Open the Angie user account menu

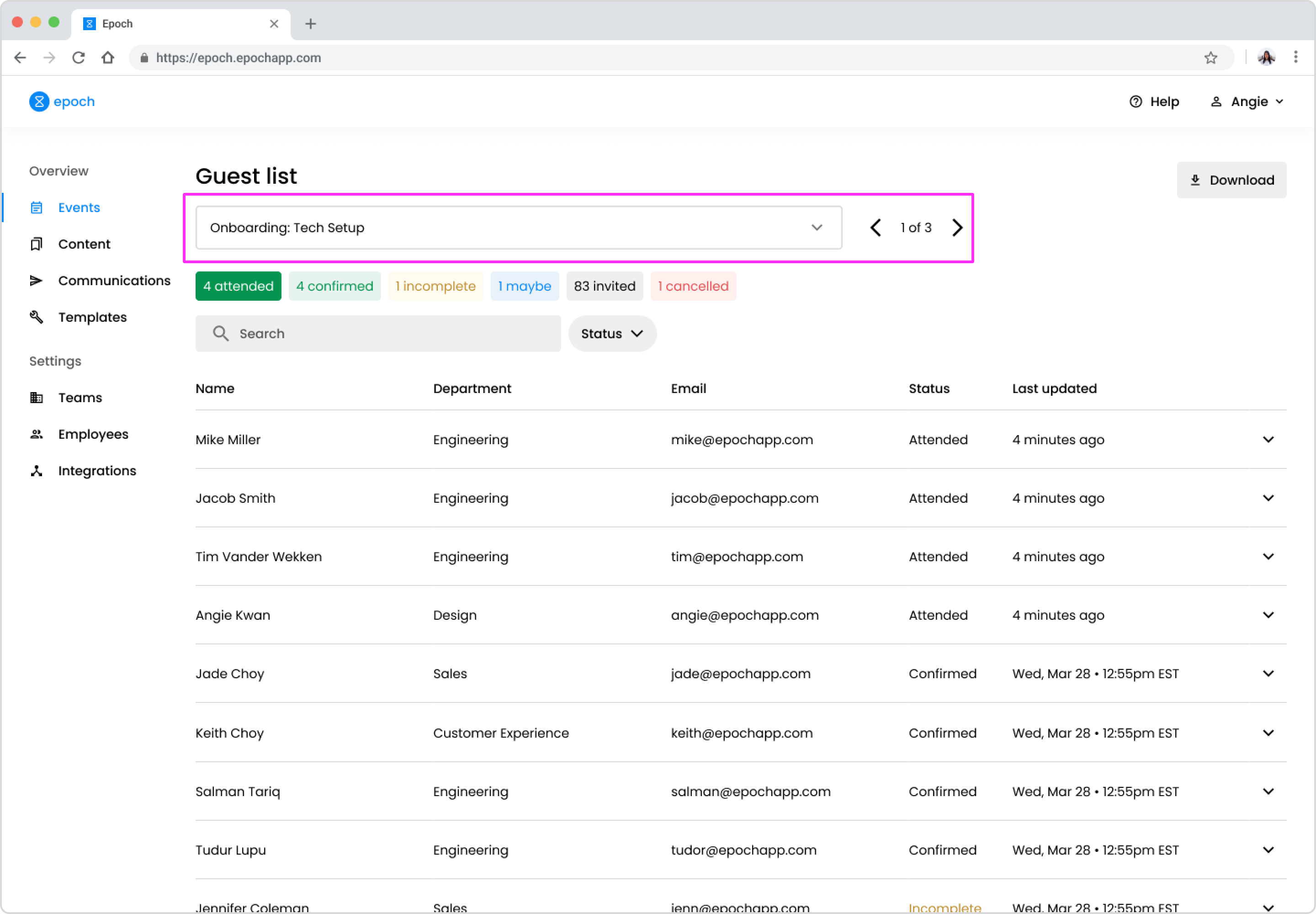(1247, 101)
